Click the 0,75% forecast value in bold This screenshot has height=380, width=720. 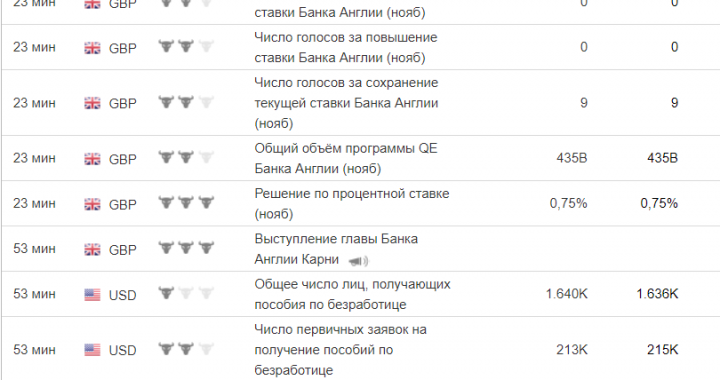coord(659,203)
